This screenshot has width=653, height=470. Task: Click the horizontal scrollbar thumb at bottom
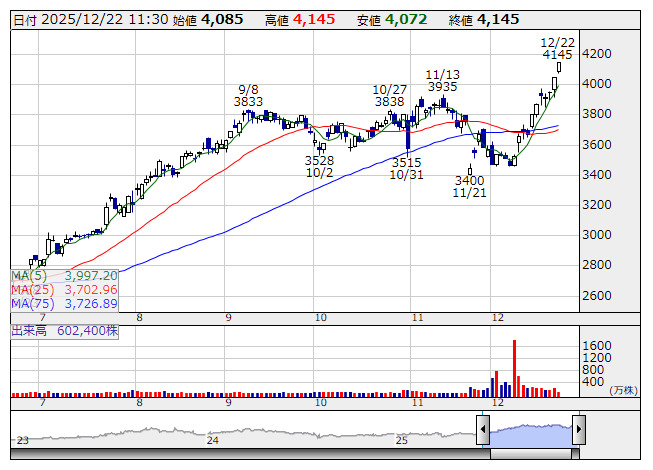tap(531, 454)
